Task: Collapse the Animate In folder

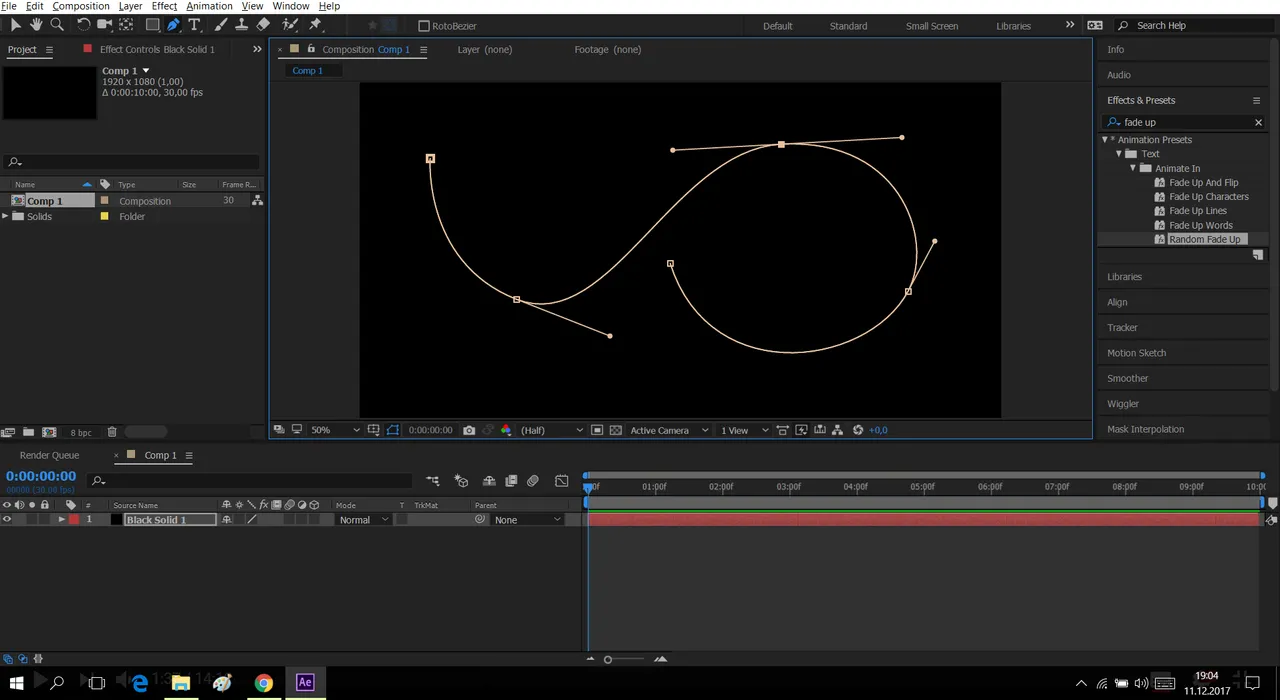Action: pyautogui.click(x=1134, y=168)
